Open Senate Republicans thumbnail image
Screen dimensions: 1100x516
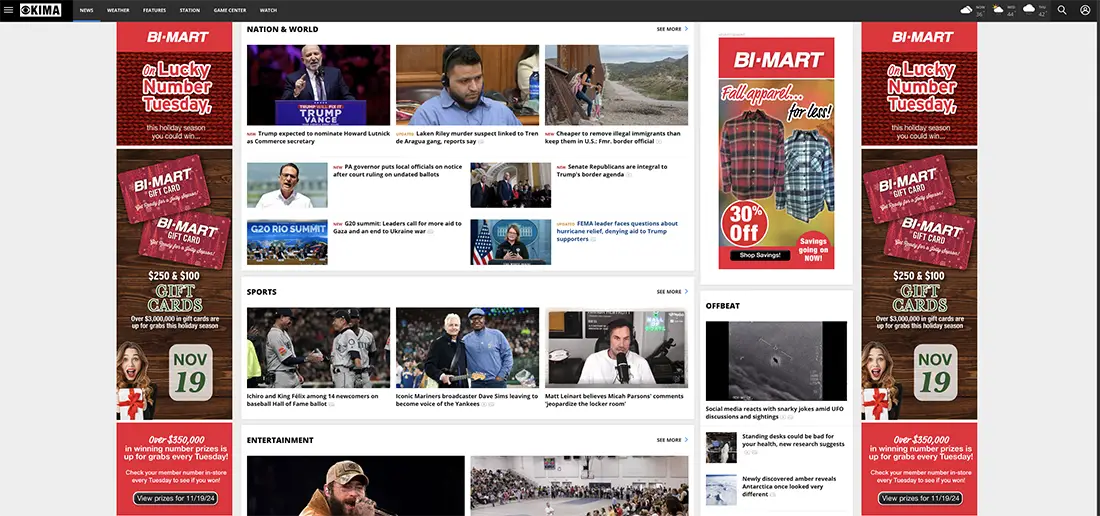(x=511, y=185)
